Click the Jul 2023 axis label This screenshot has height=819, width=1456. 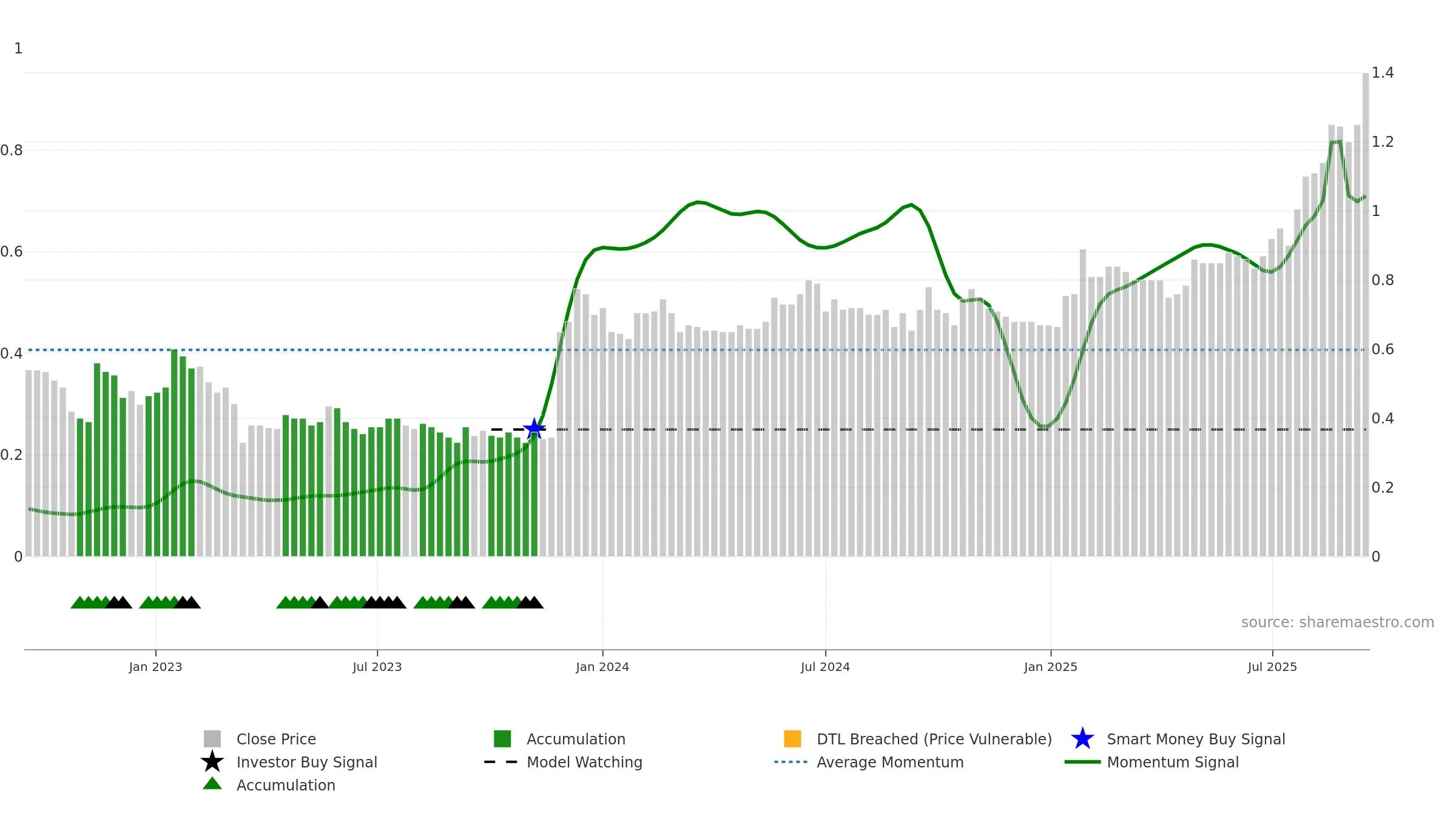click(x=377, y=667)
